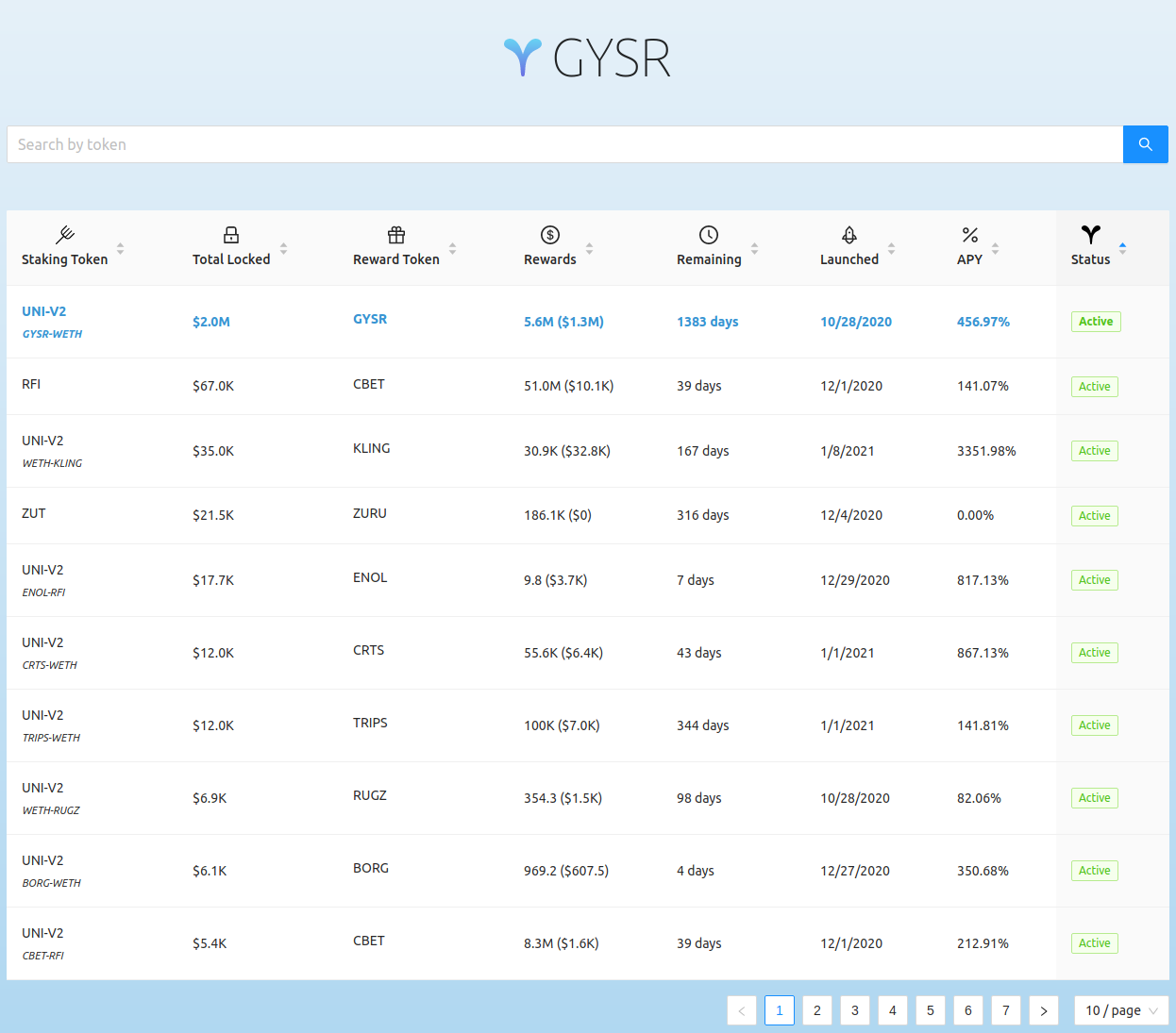Click the 3351.98% APY value
1176x1033 pixels.
[x=986, y=451]
